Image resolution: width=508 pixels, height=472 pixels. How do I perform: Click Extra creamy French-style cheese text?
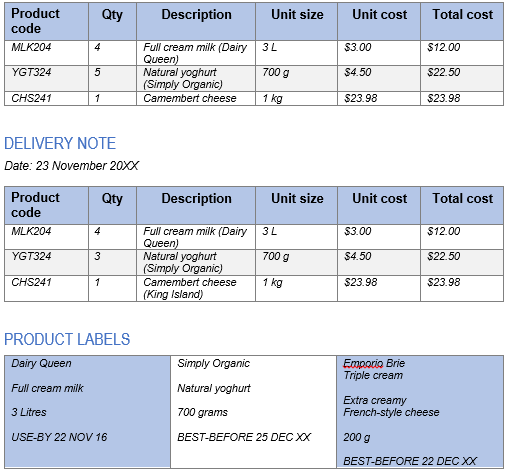391,406
